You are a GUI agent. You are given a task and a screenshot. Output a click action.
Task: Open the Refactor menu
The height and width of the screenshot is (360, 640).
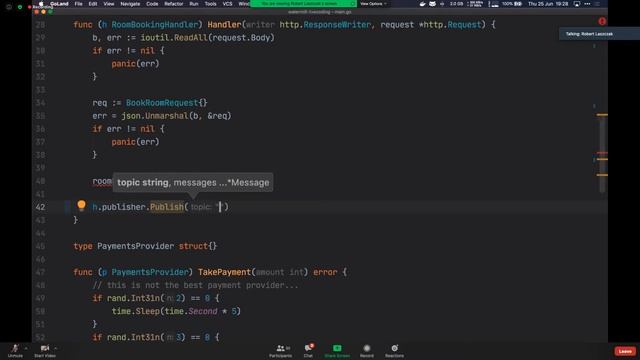pyautogui.click(x=174, y=4)
